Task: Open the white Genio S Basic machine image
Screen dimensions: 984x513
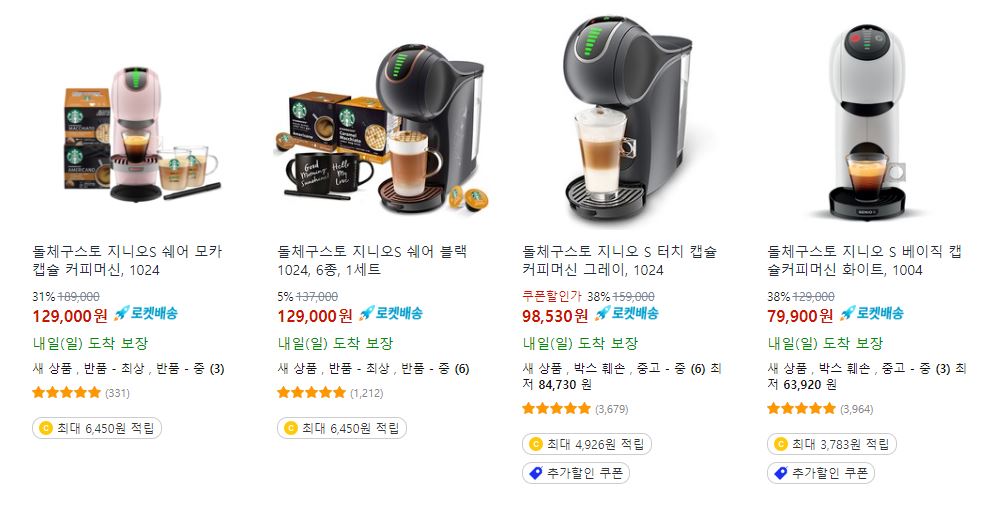Action: point(867,122)
